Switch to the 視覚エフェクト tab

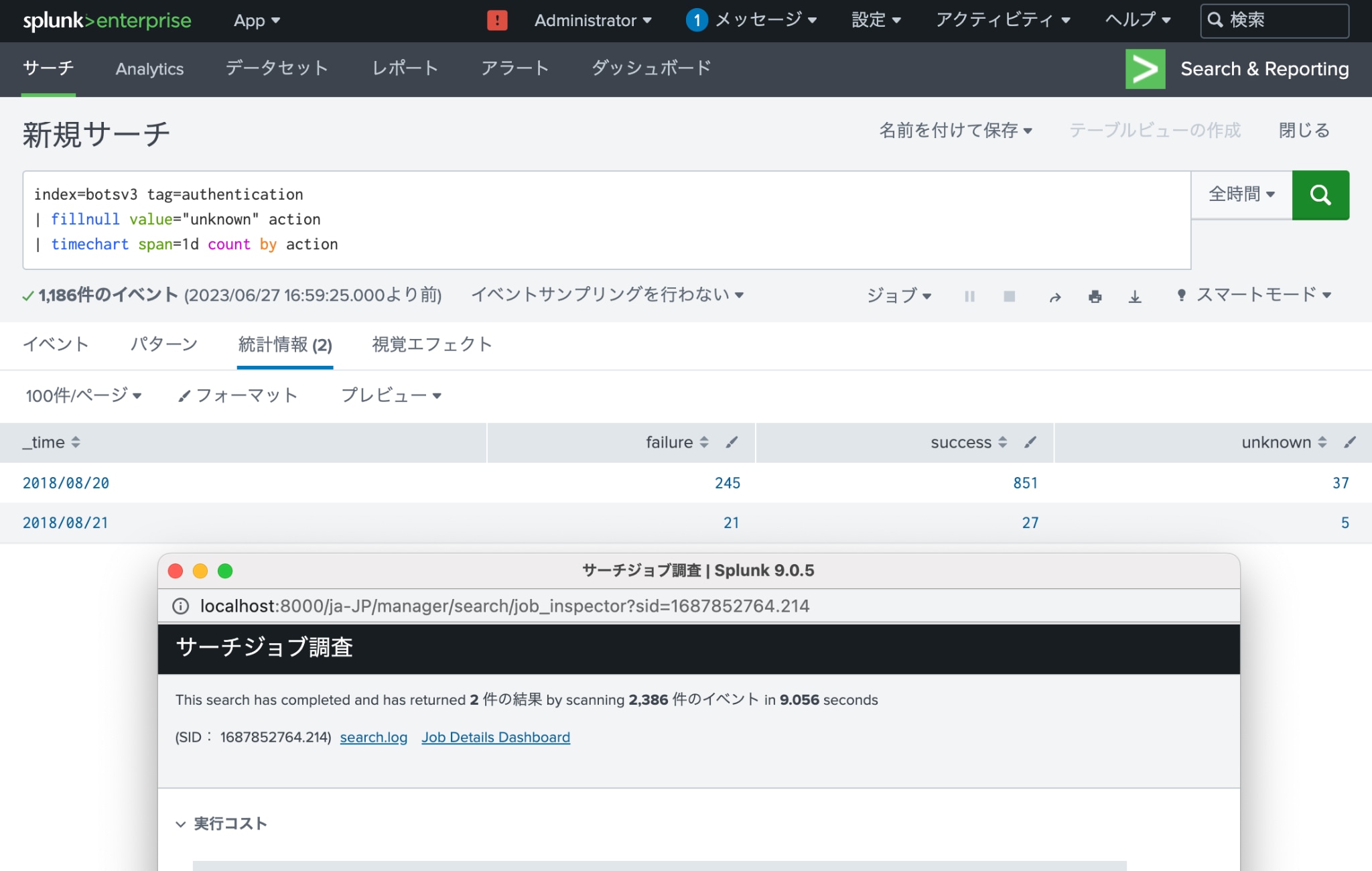[432, 344]
